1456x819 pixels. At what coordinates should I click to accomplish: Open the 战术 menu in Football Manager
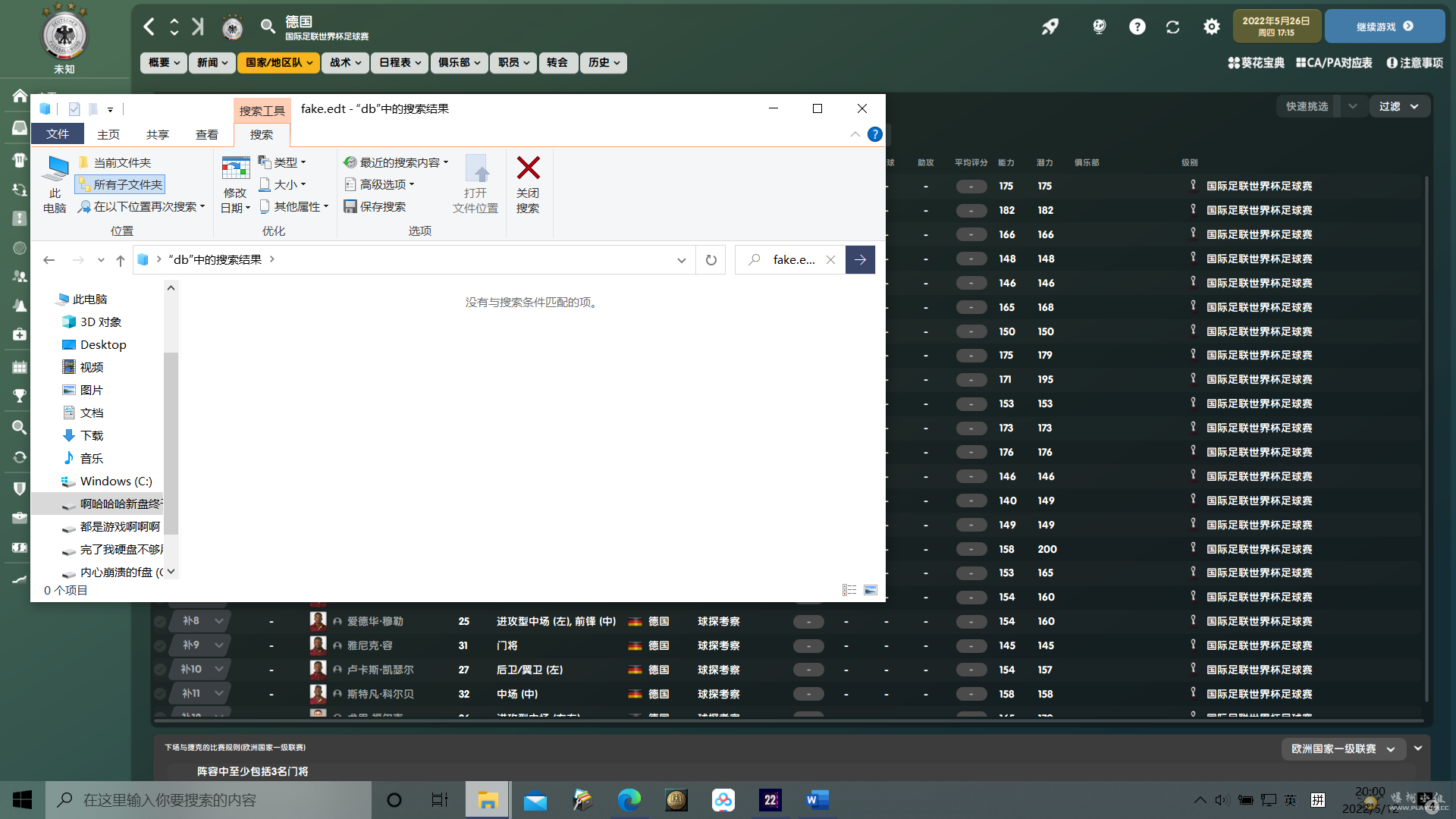(345, 63)
